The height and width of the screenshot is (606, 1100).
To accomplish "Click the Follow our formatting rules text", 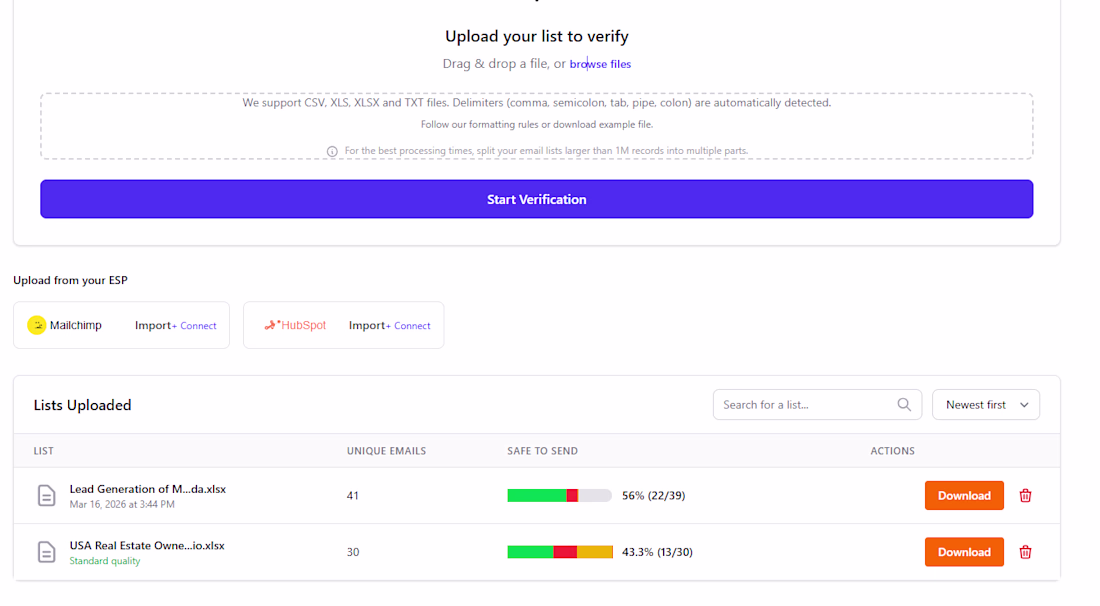I will (x=537, y=124).
